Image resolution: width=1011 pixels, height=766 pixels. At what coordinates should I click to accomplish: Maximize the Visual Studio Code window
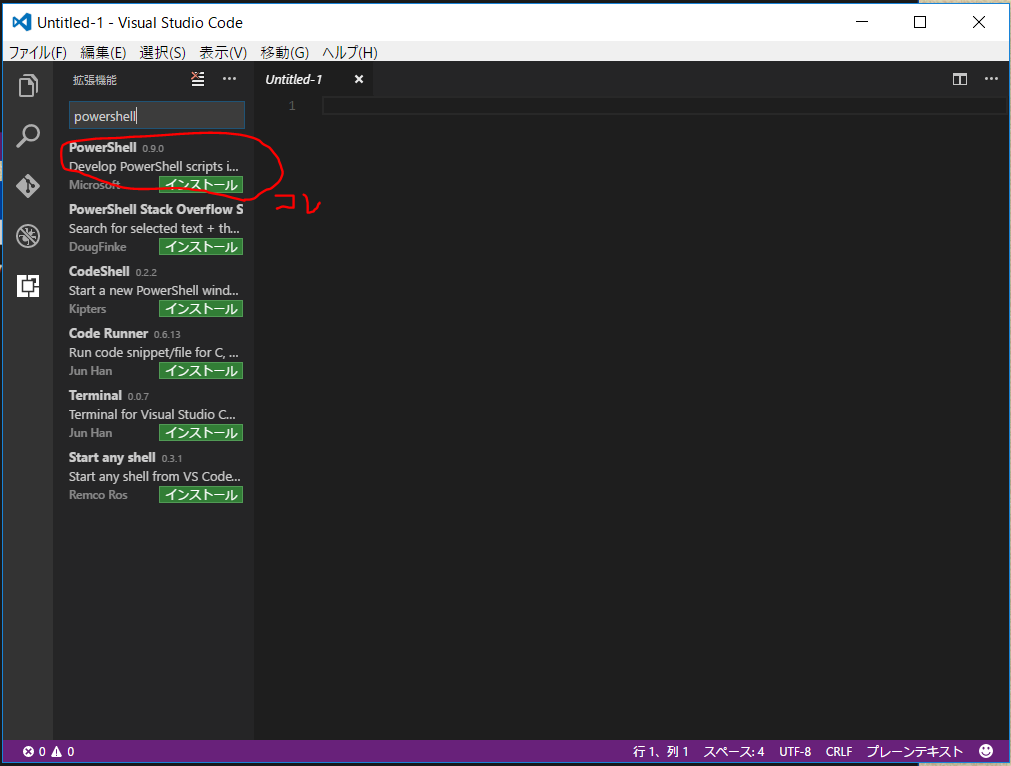(x=920, y=22)
